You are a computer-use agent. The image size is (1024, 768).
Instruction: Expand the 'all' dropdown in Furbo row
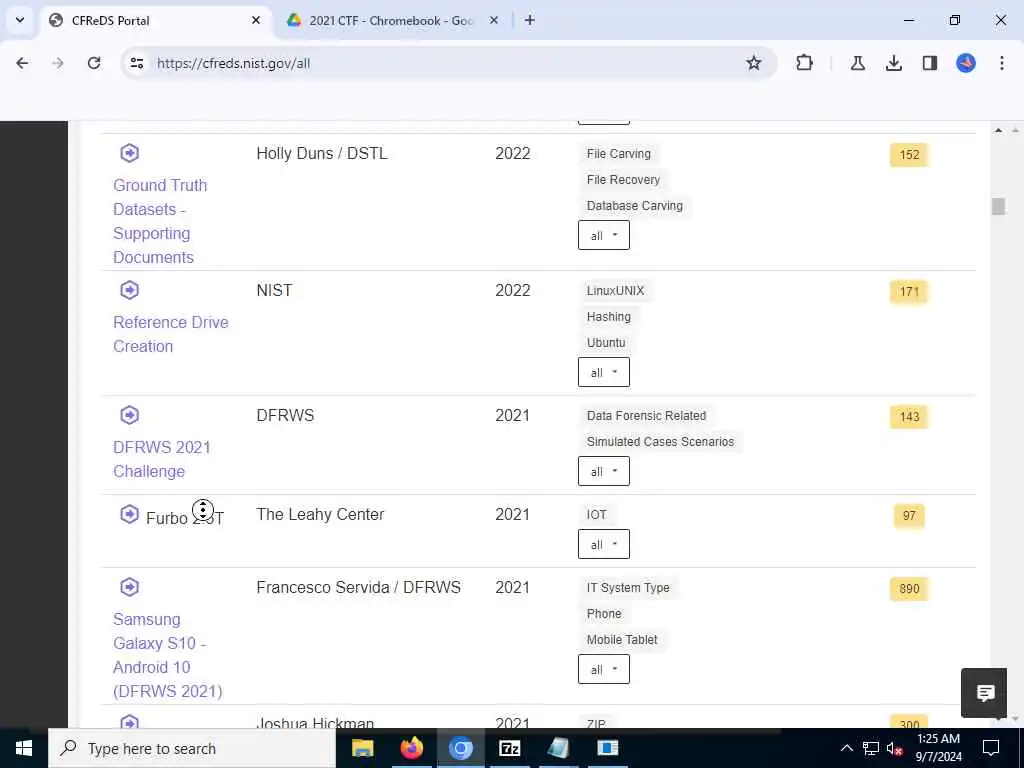tap(603, 545)
